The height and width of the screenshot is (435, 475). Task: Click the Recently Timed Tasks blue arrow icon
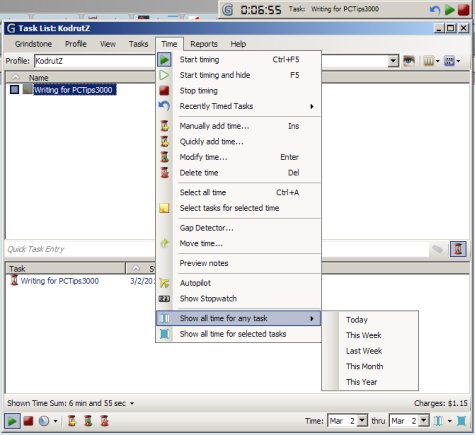(x=164, y=106)
